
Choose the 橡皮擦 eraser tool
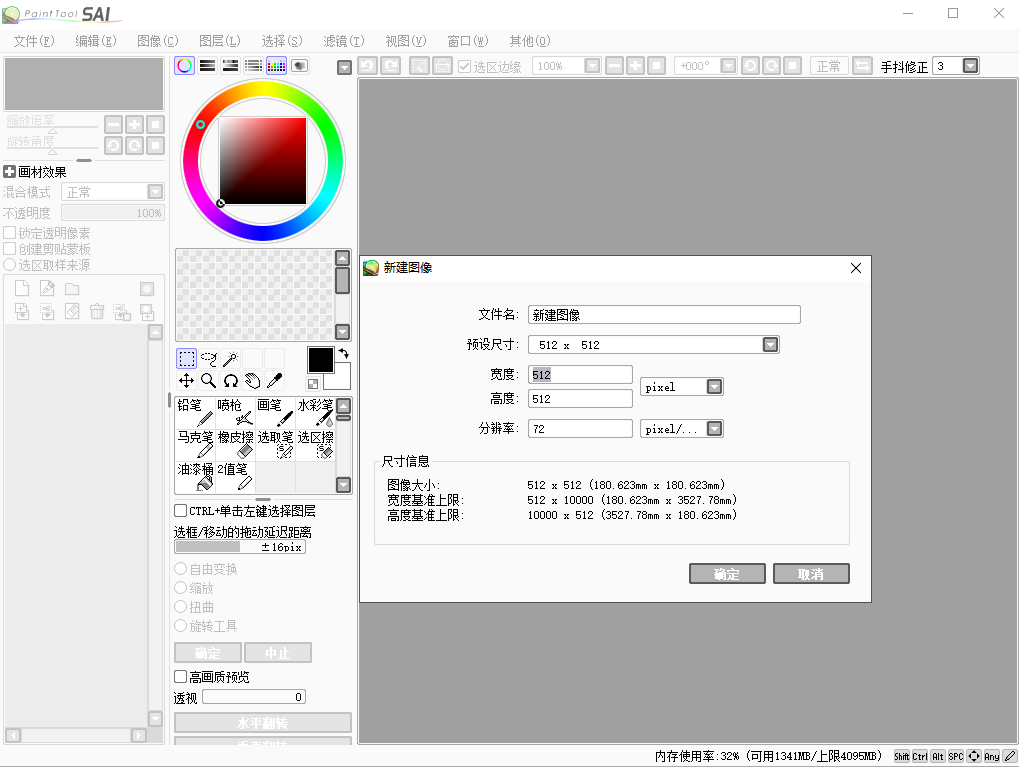[235, 445]
